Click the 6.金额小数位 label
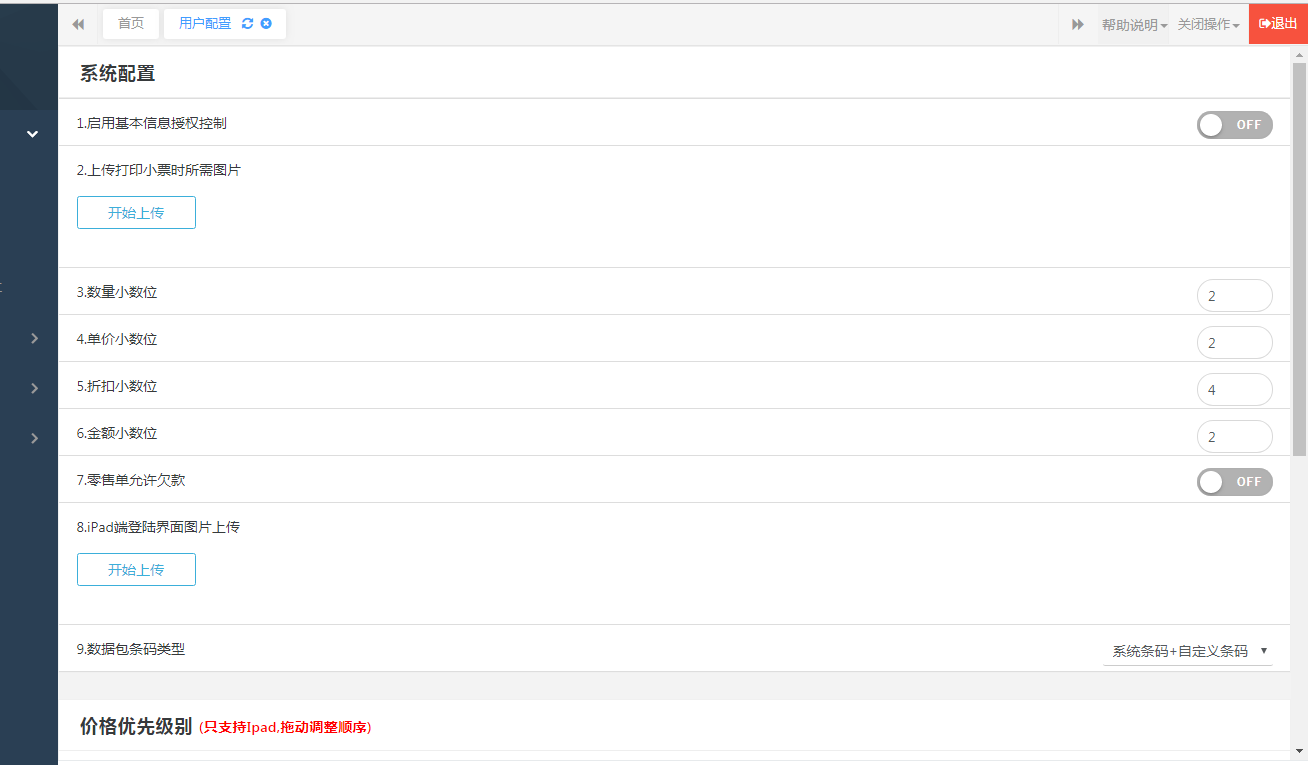This screenshot has width=1308, height=765. [117, 433]
